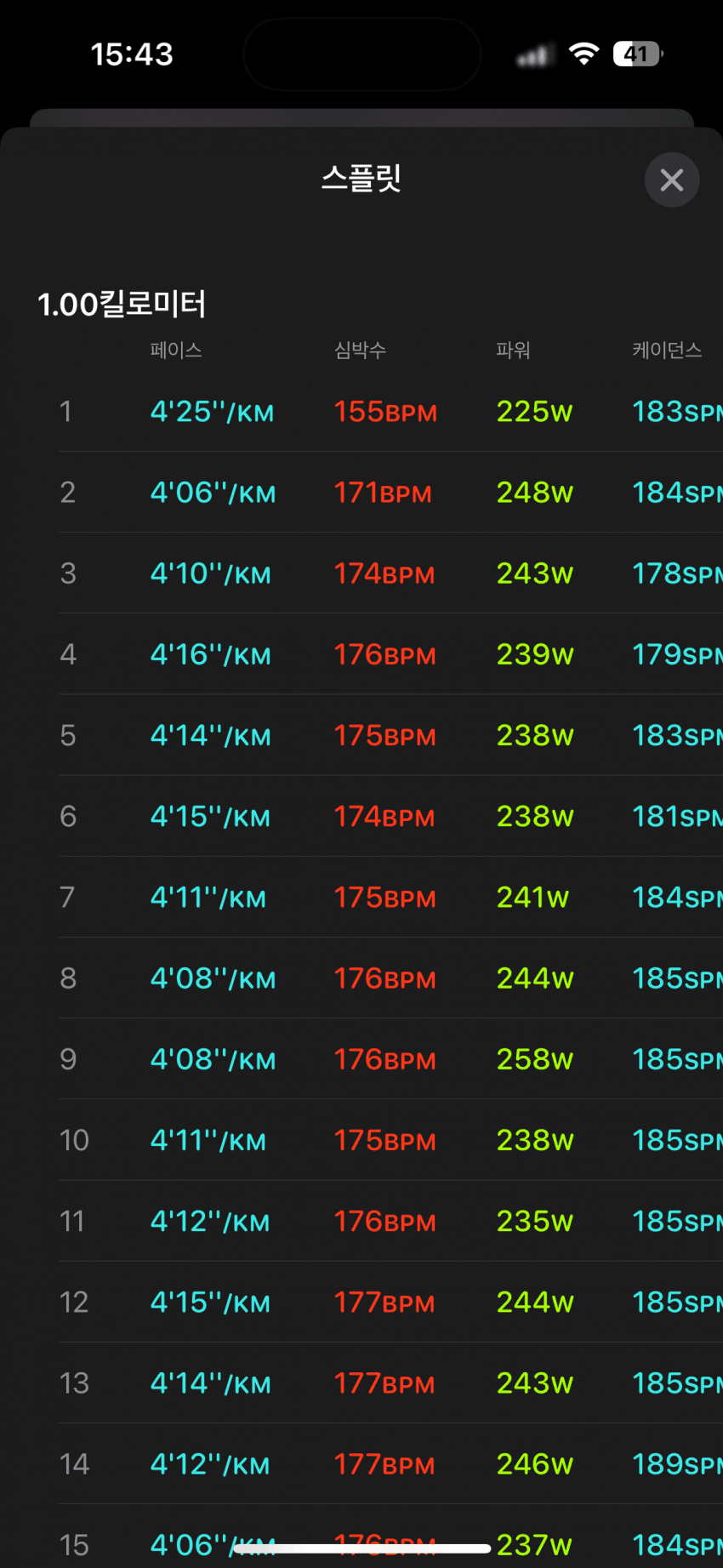Select the 케이던스 column header

(667, 351)
